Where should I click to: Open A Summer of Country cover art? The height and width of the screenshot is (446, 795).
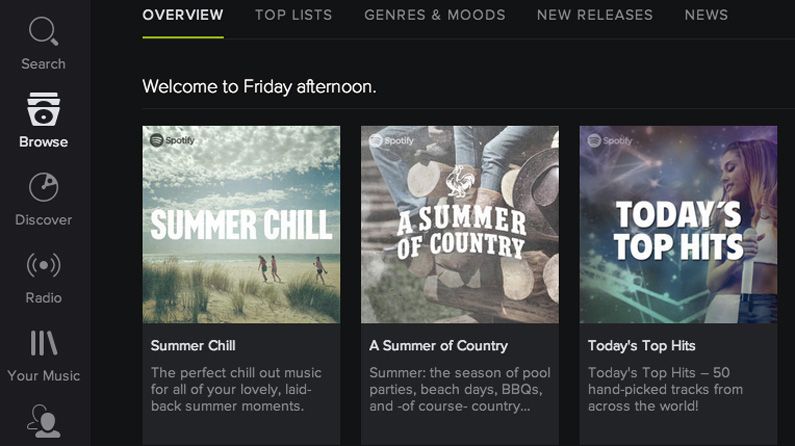pyautogui.click(x=459, y=225)
